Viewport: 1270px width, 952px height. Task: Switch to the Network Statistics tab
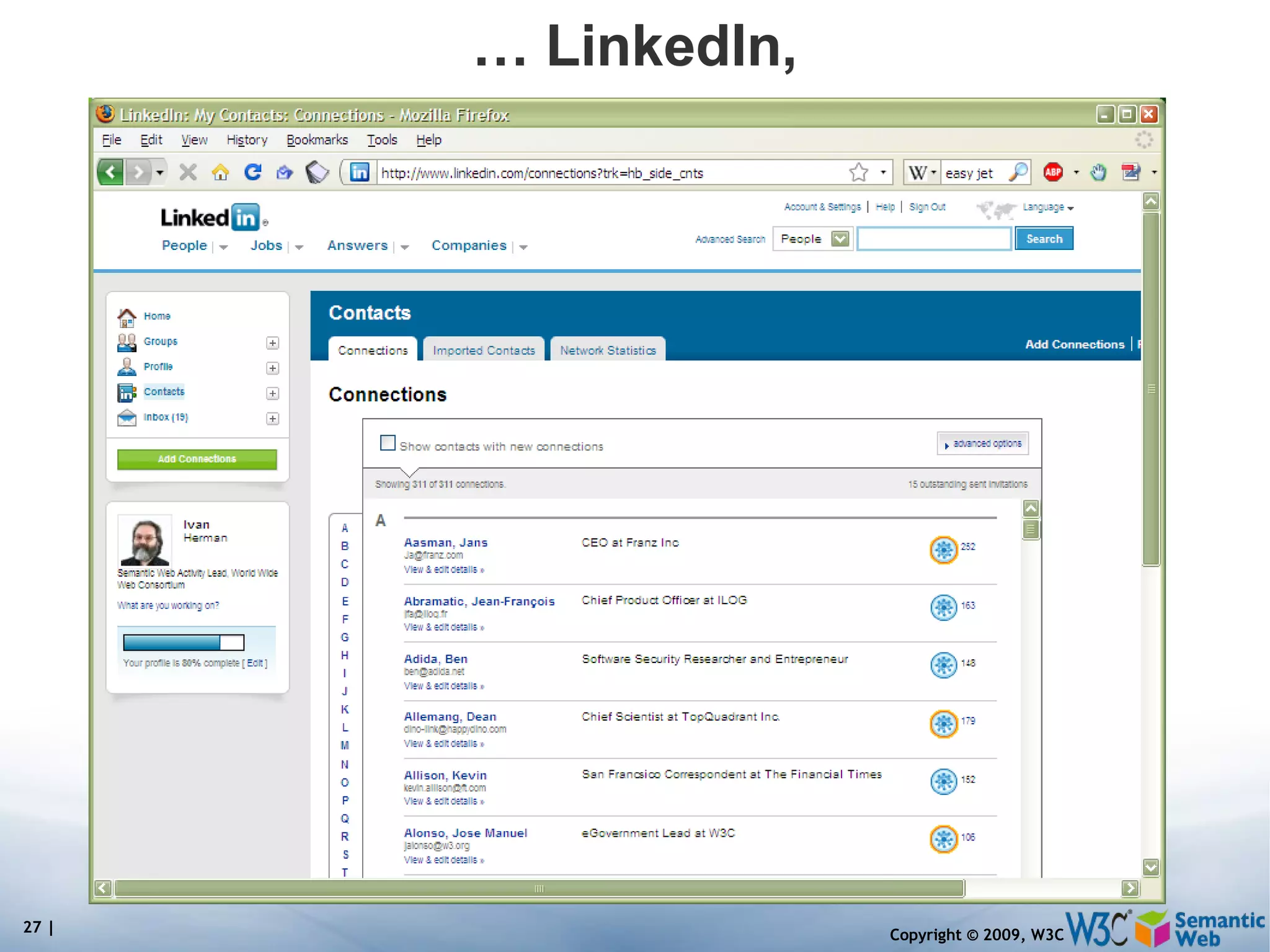click(608, 349)
